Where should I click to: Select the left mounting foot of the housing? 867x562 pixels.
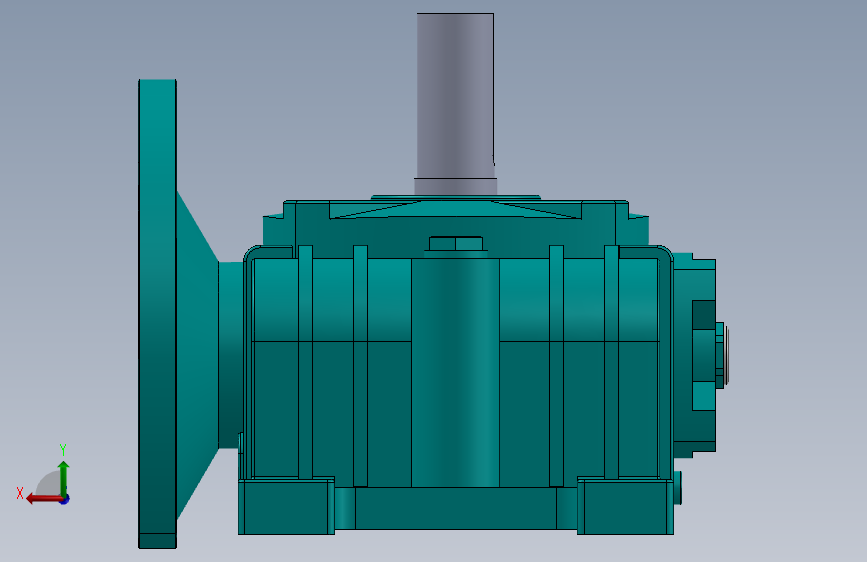click(x=286, y=506)
